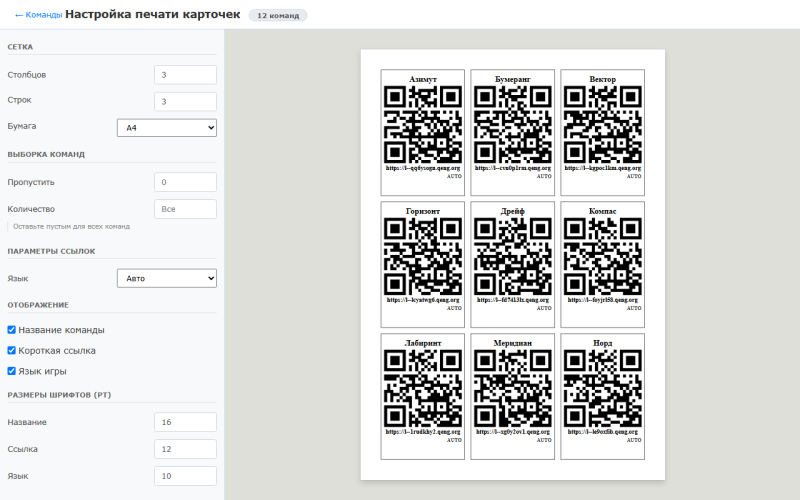Focus the Столбцов input field
Viewport: 800px width, 500px height.
[x=185, y=75]
